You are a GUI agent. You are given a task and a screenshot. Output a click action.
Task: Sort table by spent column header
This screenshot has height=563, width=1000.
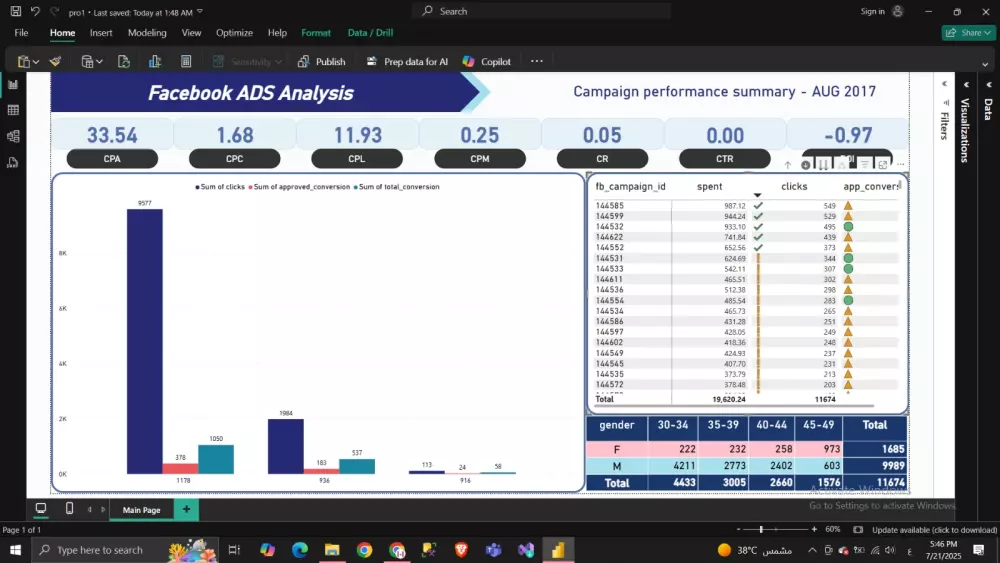point(709,186)
